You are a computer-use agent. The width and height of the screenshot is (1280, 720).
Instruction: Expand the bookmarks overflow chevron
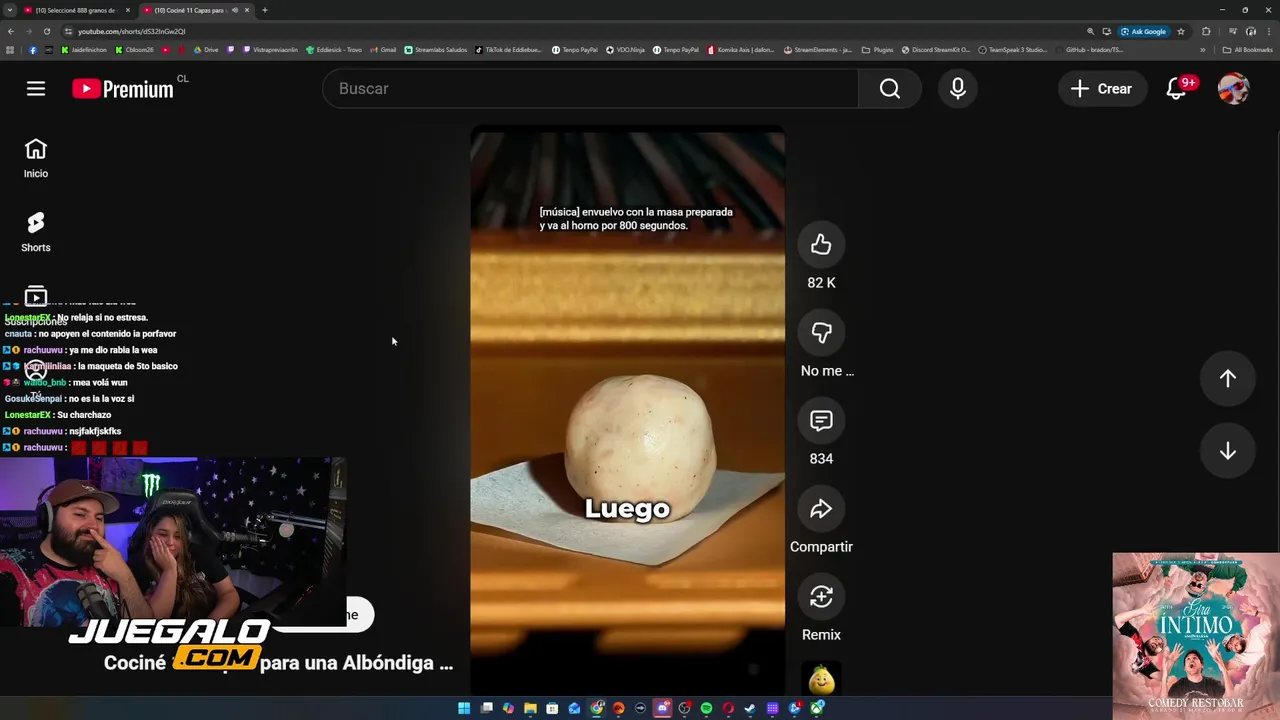pos(1203,50)
